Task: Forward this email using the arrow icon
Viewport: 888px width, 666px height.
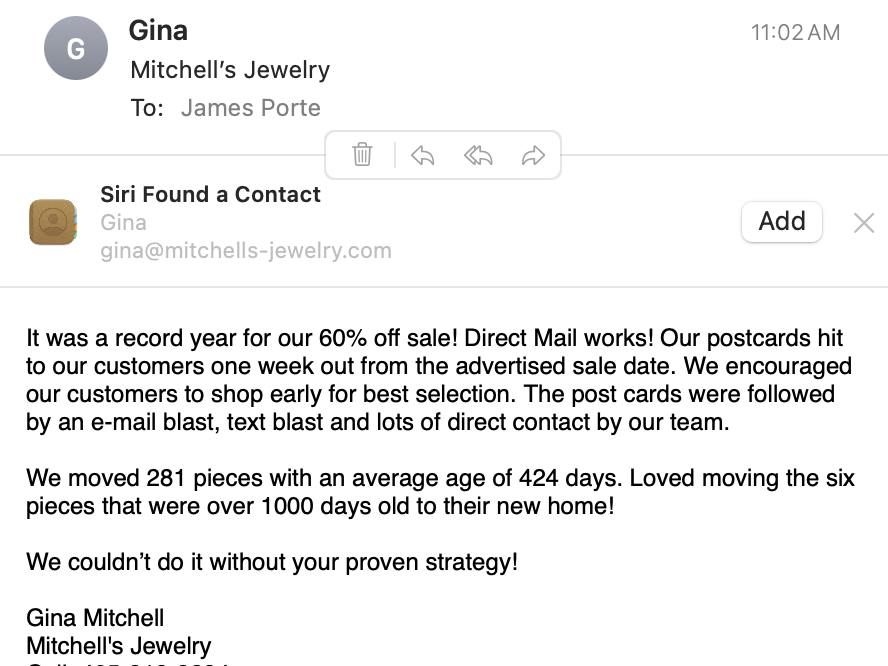Action: click(x=533, y=155)
